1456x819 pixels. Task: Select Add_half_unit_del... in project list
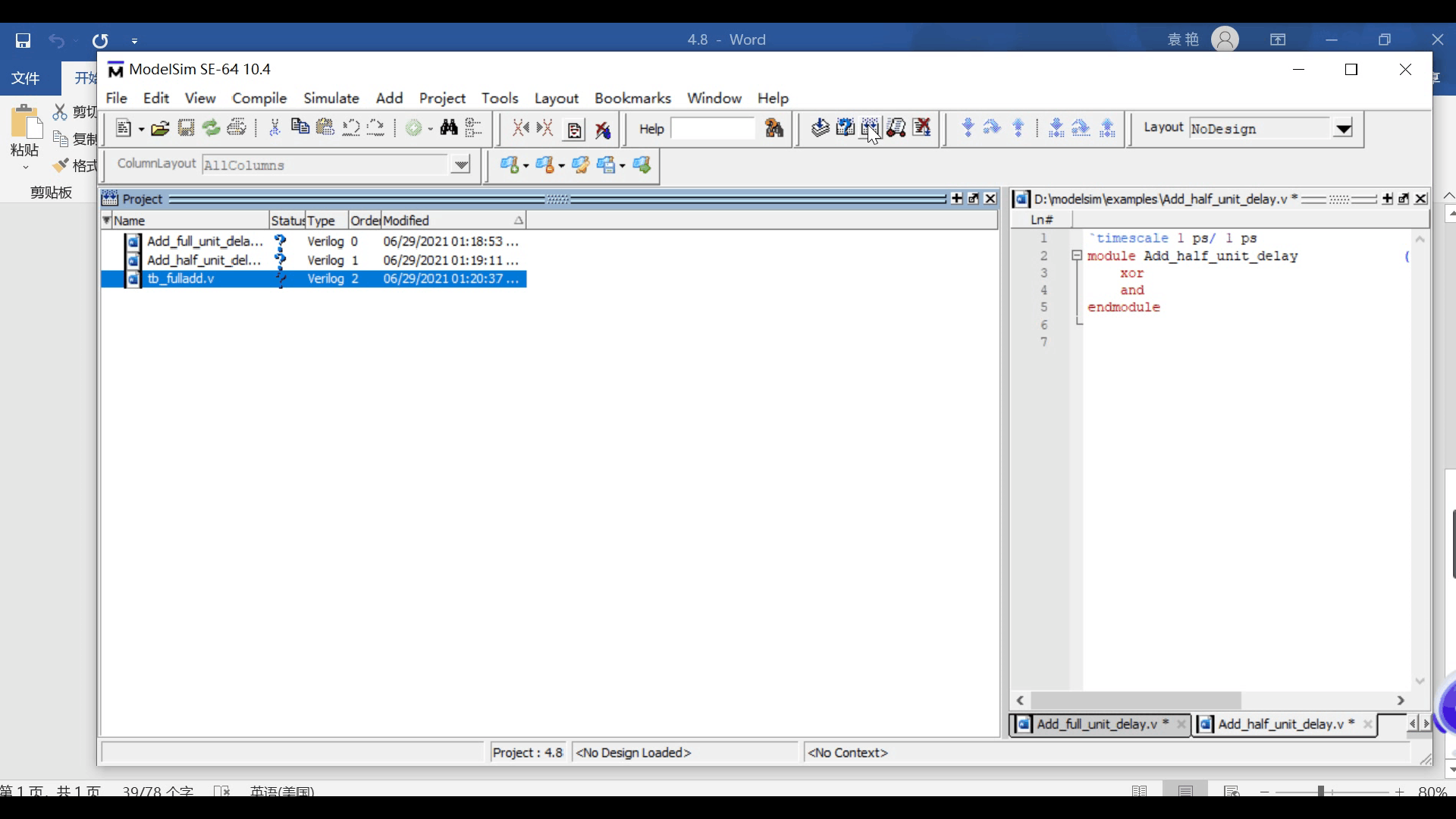tap(203, 260)
